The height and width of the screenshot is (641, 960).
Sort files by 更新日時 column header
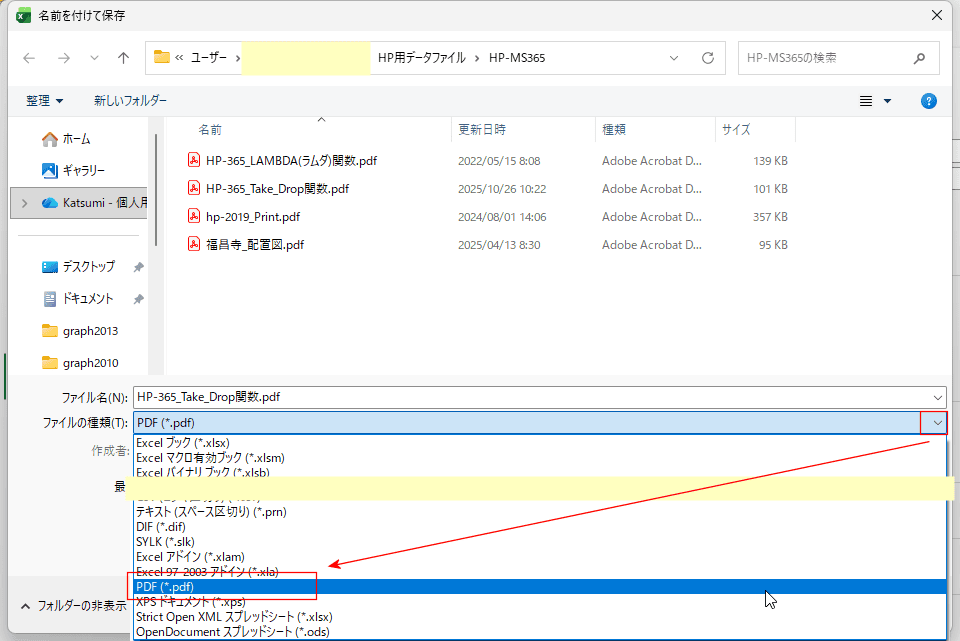pos(482,129)
